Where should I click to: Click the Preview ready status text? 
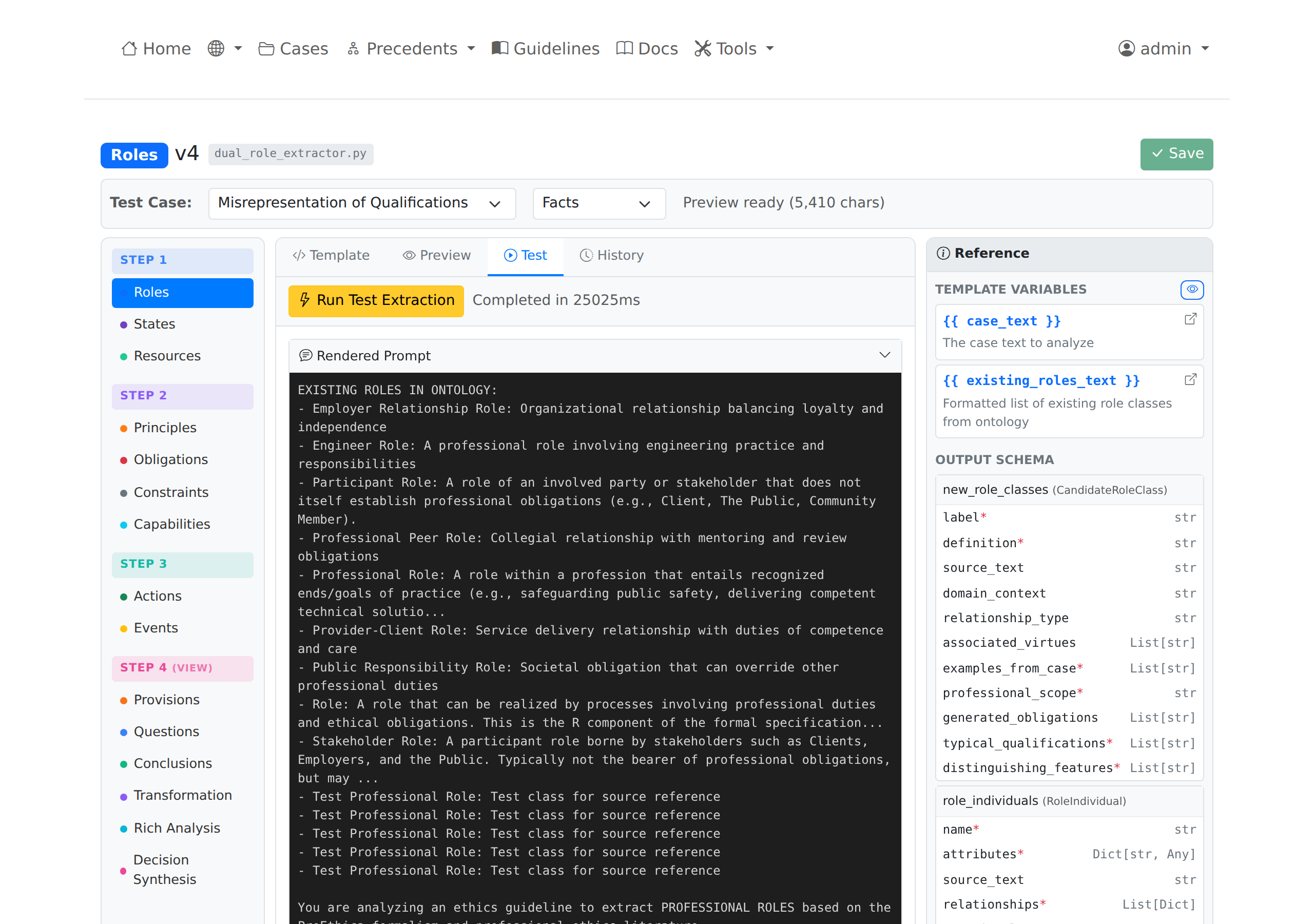click(x=783, y=203)
